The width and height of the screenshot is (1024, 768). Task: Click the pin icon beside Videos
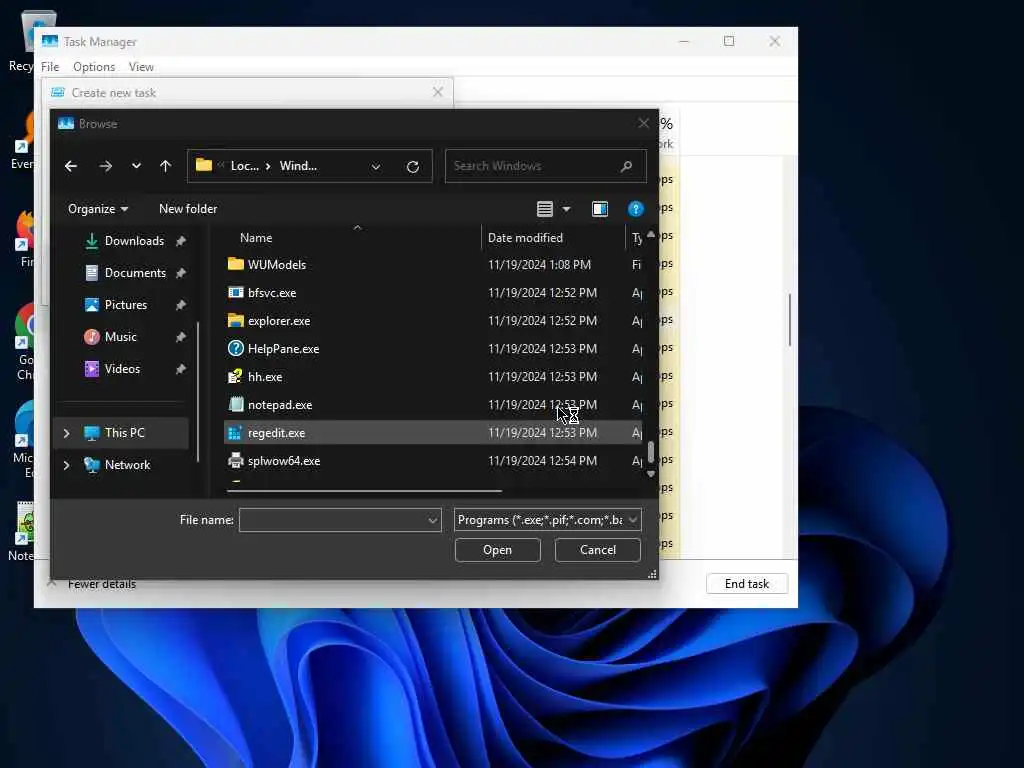pos(181,369)
